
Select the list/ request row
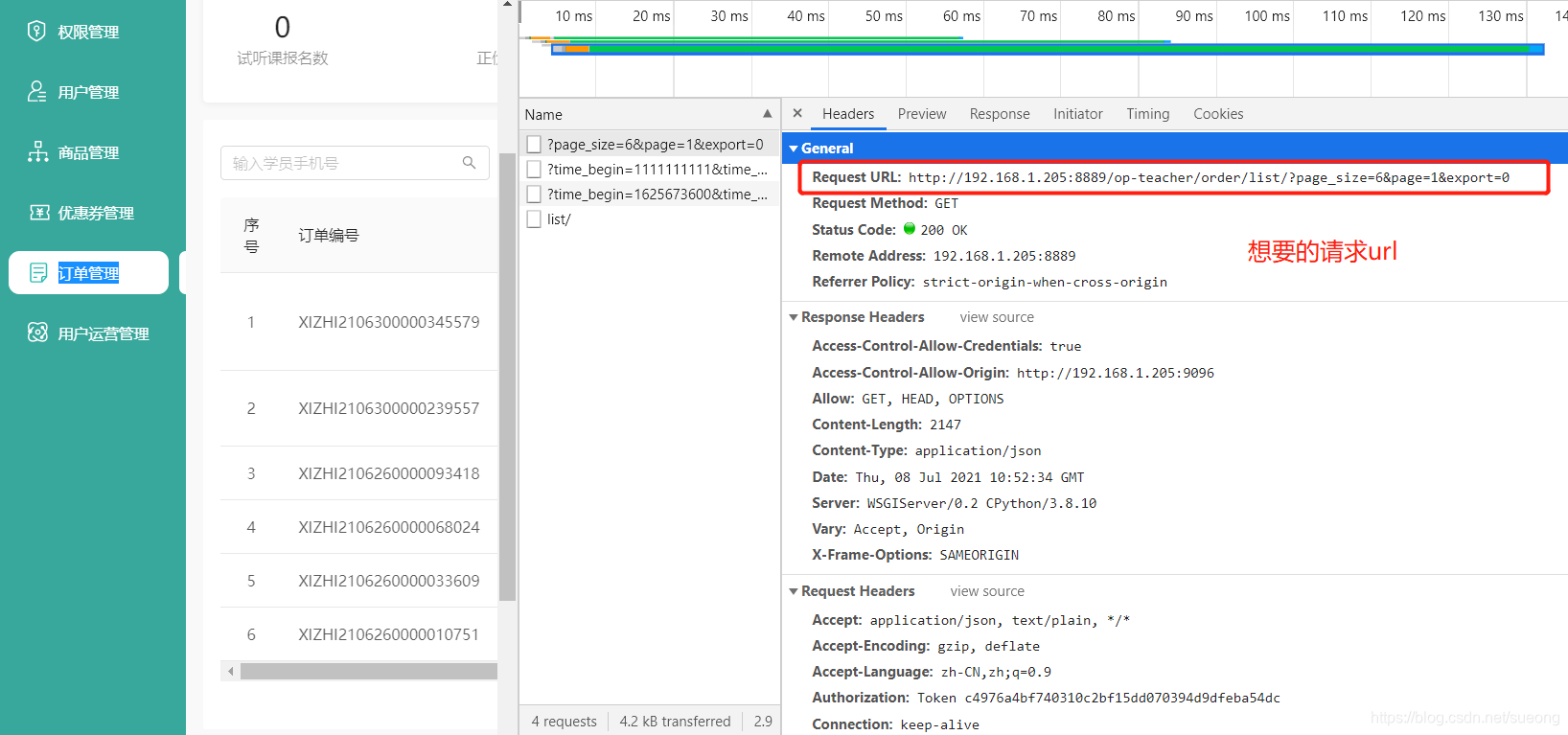(x=649, y=219)
